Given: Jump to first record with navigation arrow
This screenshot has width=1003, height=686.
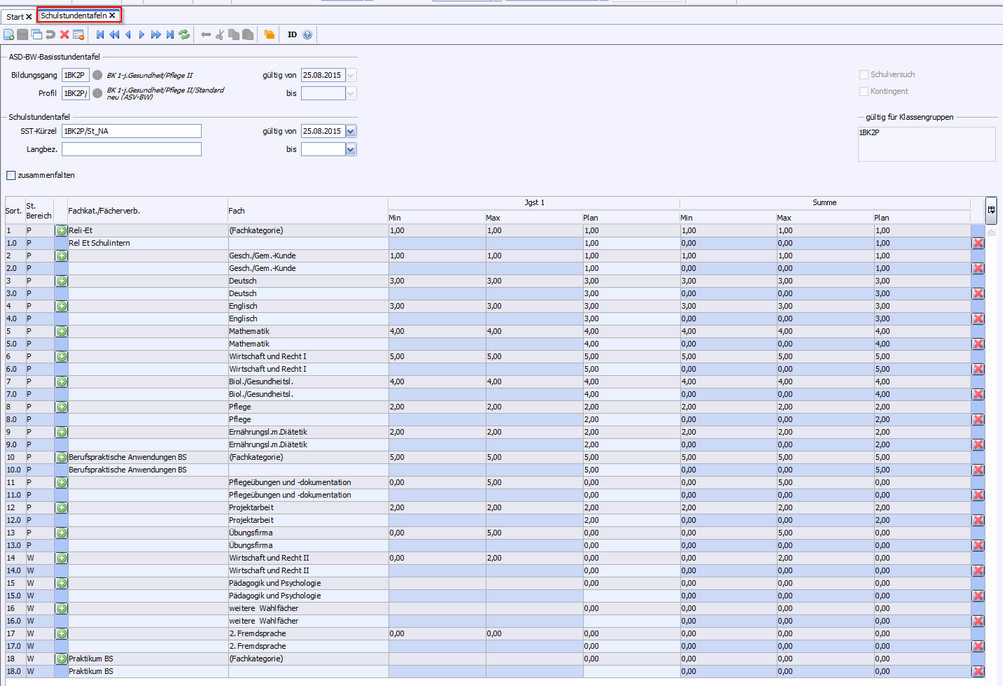Looking at the screenshot, I should pyautogui.click(x=100, y=35).
